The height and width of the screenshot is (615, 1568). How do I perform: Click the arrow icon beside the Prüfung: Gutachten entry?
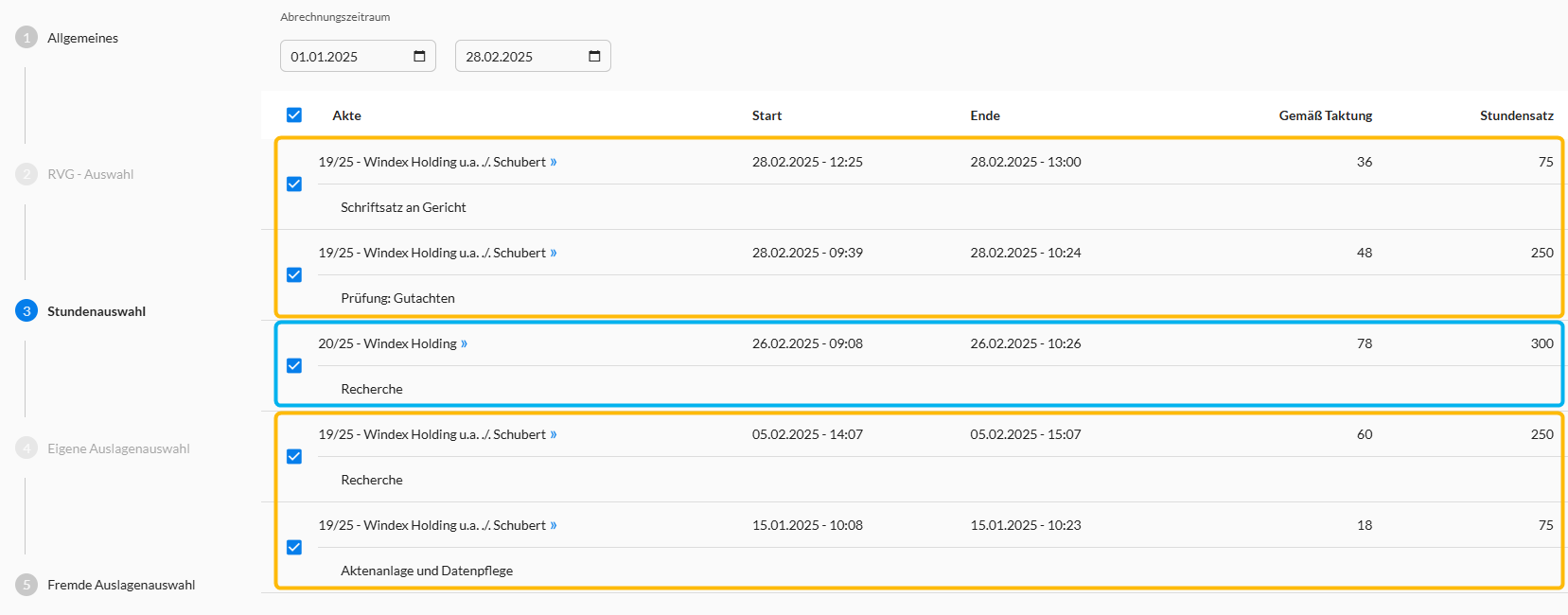[554, 254]
